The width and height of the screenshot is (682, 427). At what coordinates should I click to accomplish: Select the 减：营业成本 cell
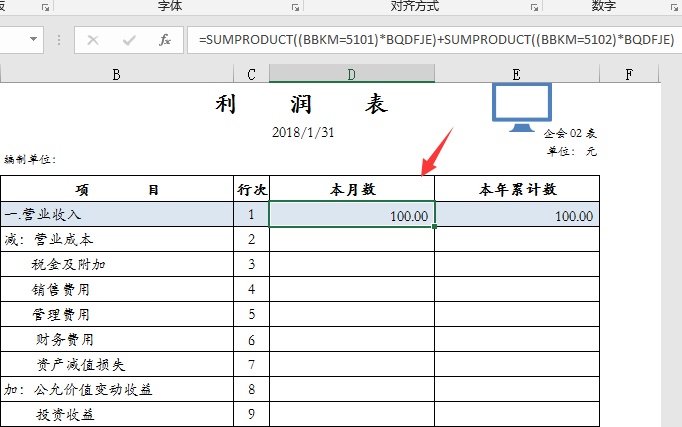[x=117, y=239]
